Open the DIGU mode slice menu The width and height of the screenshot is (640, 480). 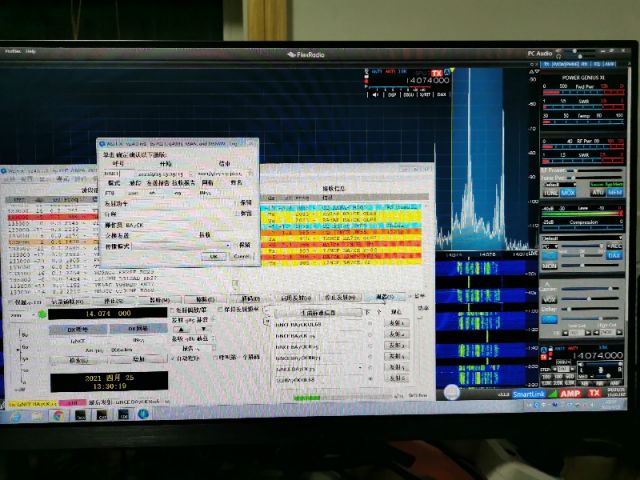[409, 95]
